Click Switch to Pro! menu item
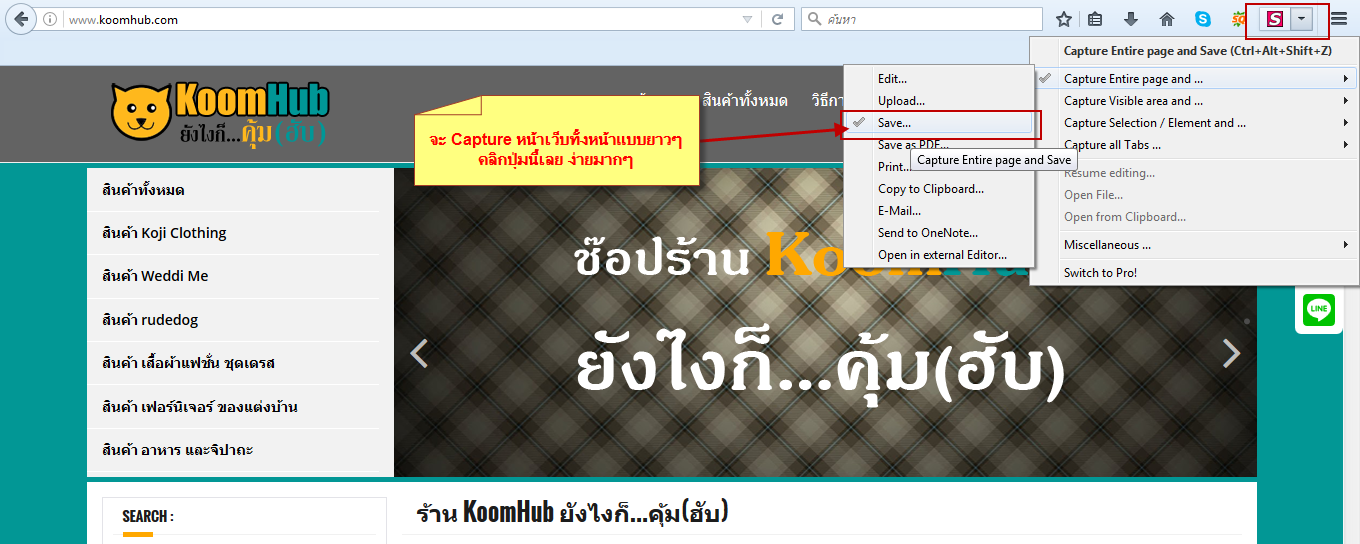This screenshot has height=544, width=1360. point(1195,273)
